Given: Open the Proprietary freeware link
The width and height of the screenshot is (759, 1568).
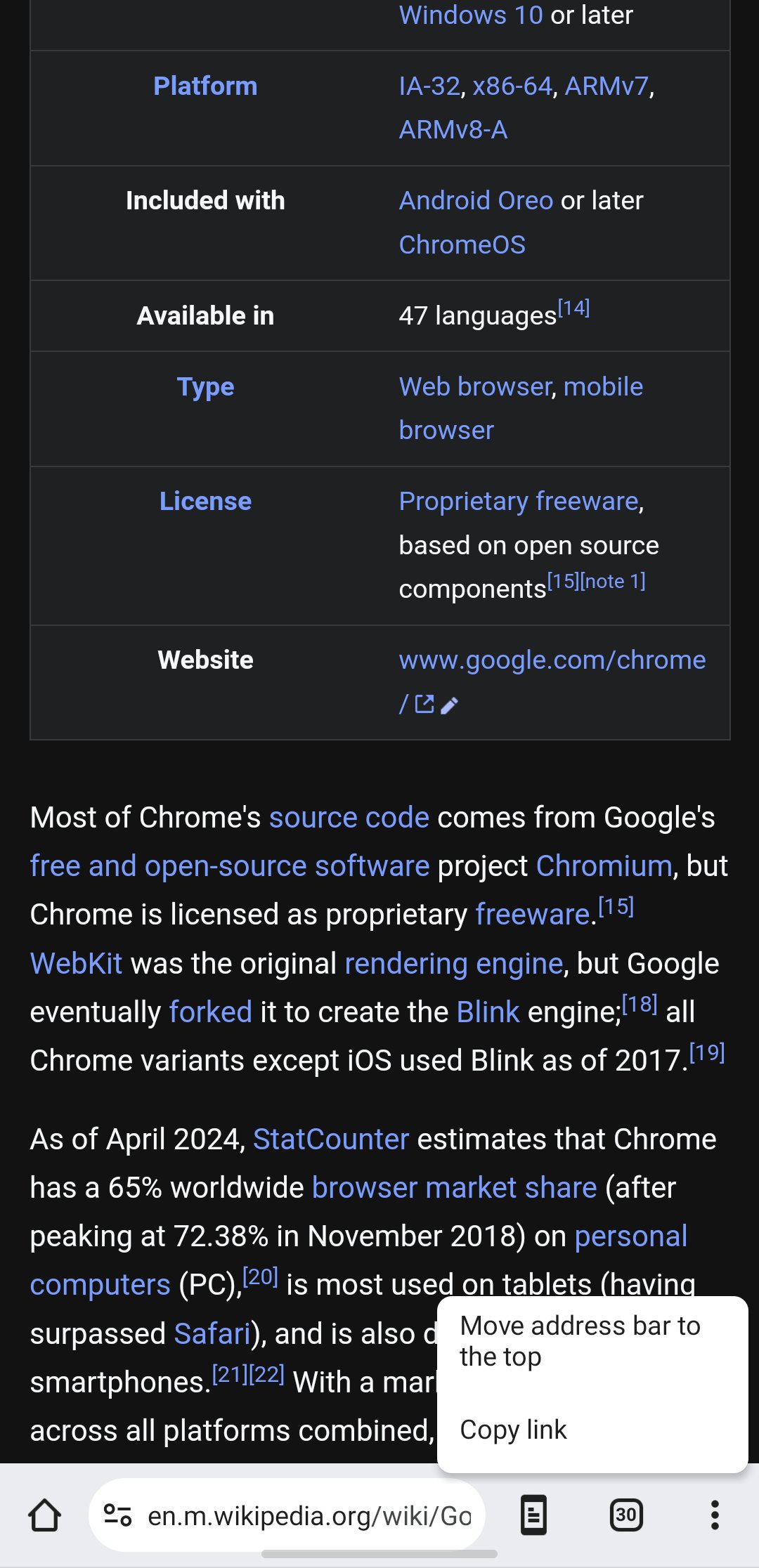Looking at the screenshot, I should 518,501.
